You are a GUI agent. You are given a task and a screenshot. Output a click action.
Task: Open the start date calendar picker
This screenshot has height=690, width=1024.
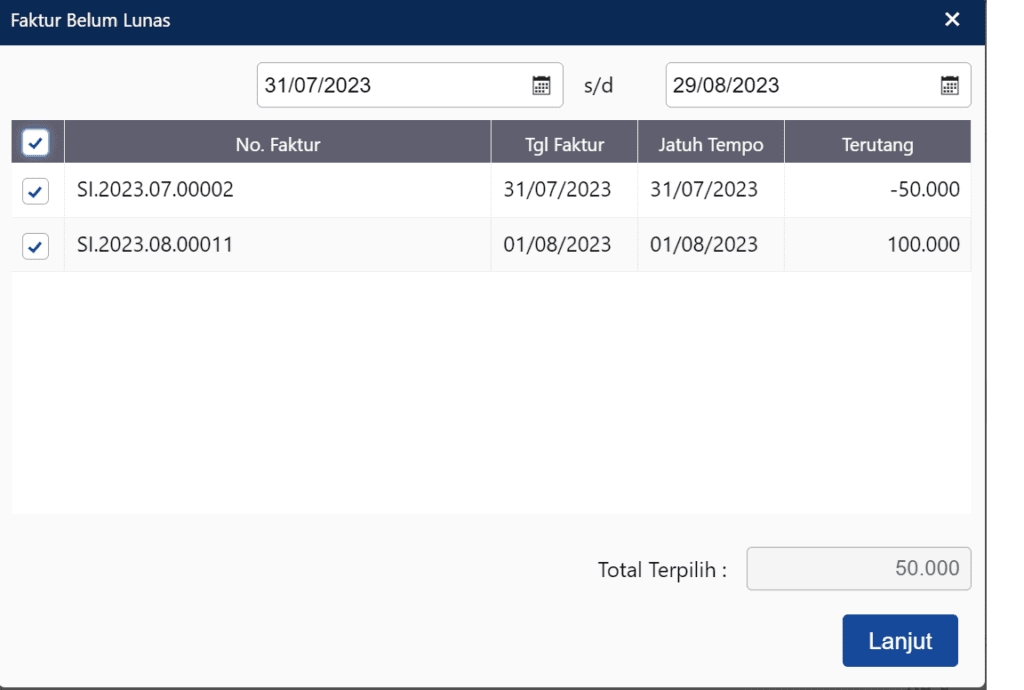pos(541,85)
